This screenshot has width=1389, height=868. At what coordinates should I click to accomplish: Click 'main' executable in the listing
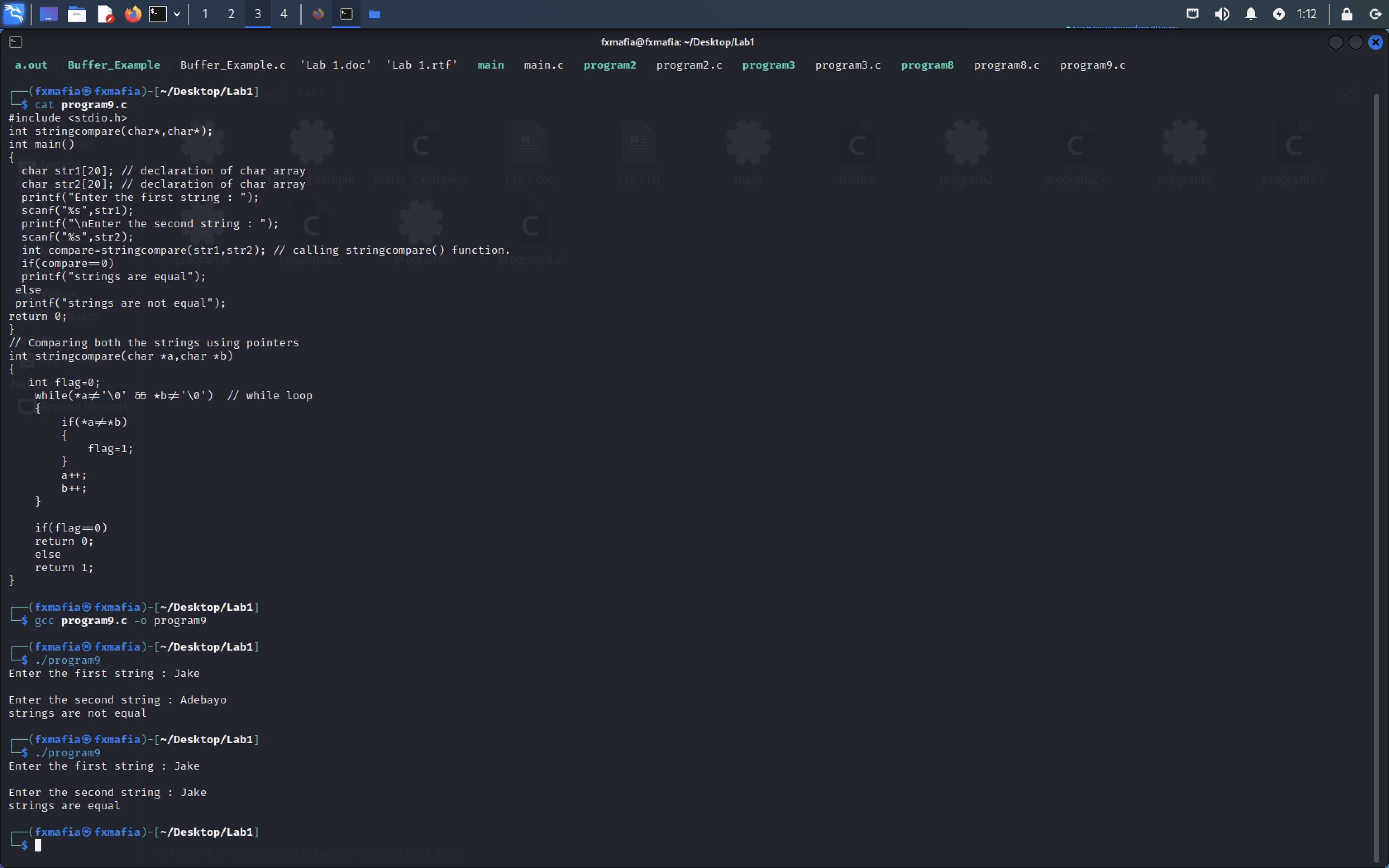[491, 65]
